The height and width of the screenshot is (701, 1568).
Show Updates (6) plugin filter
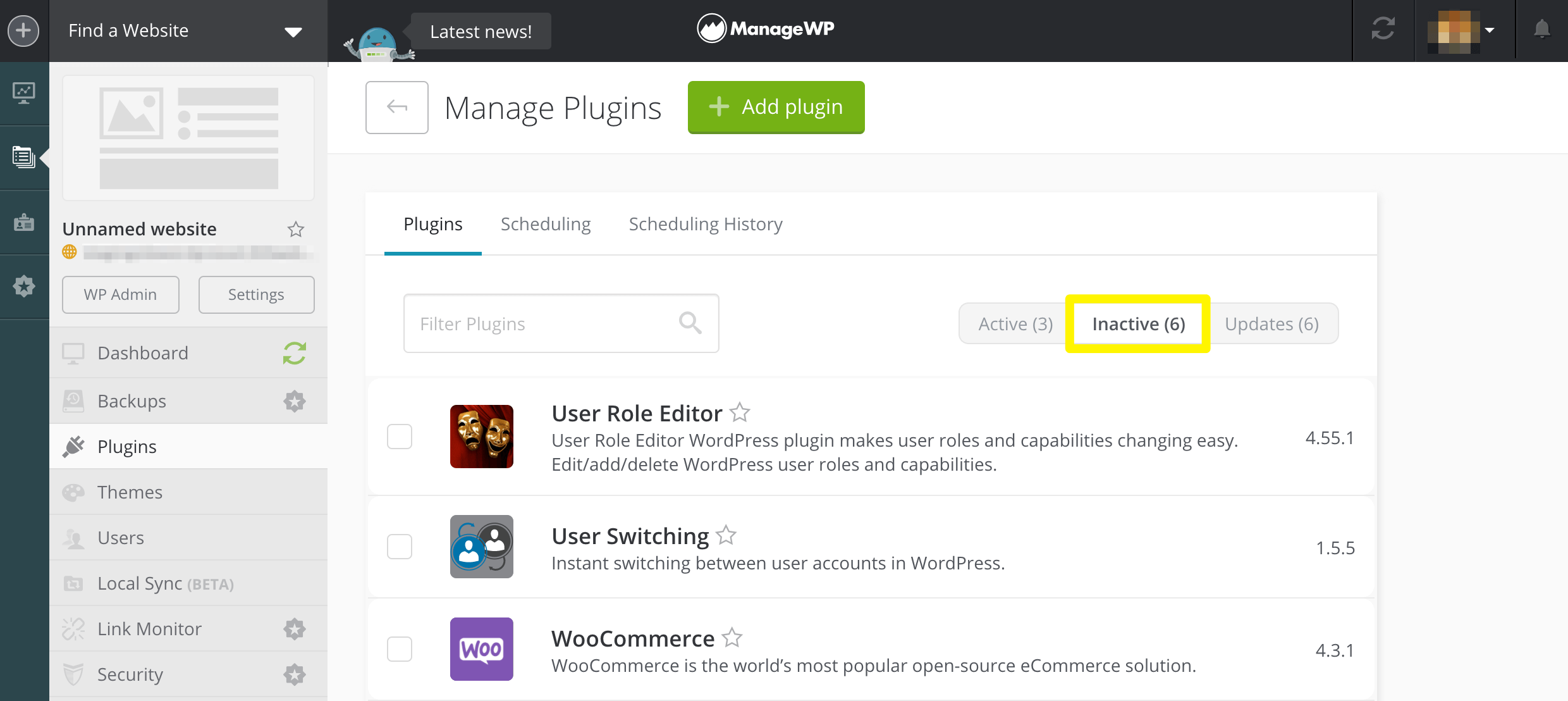point(1271,324)
